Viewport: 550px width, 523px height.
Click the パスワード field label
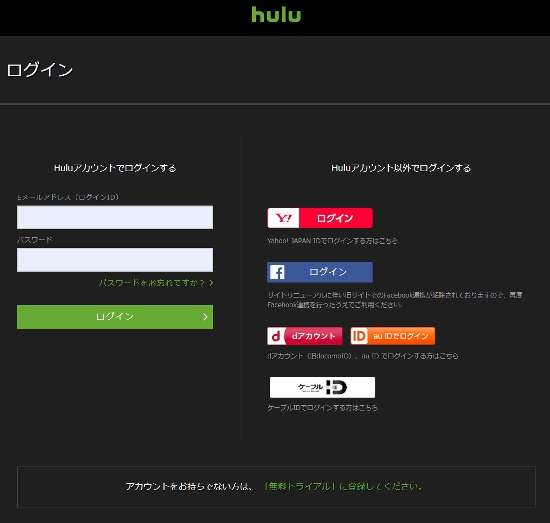(x=35, y=240)
